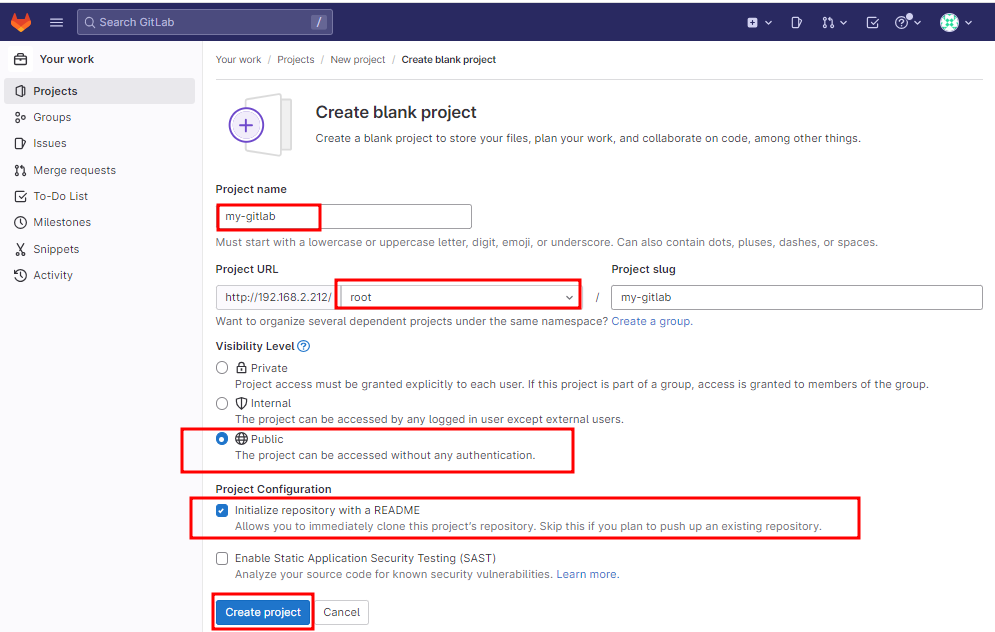
Task: Click the Activity history icon
Action: coord(20,275)
